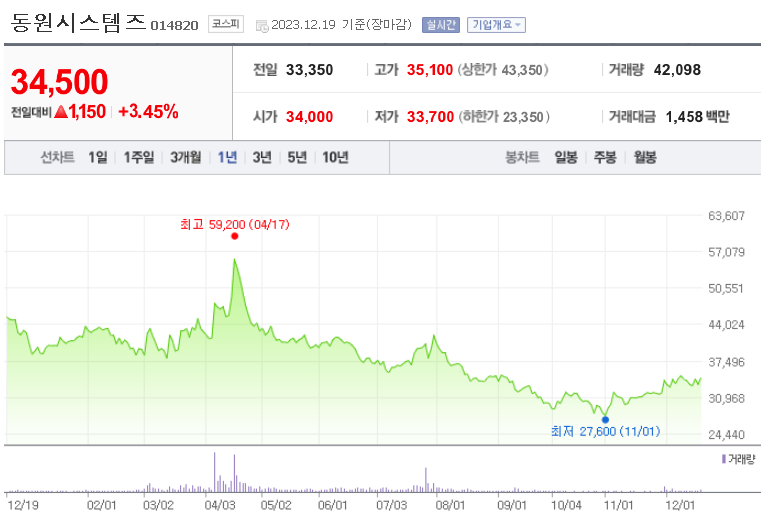The height and width of the screenshot is (523, 761).
Task: Select the 10년 line chart tab
Action: coord(335,157)
